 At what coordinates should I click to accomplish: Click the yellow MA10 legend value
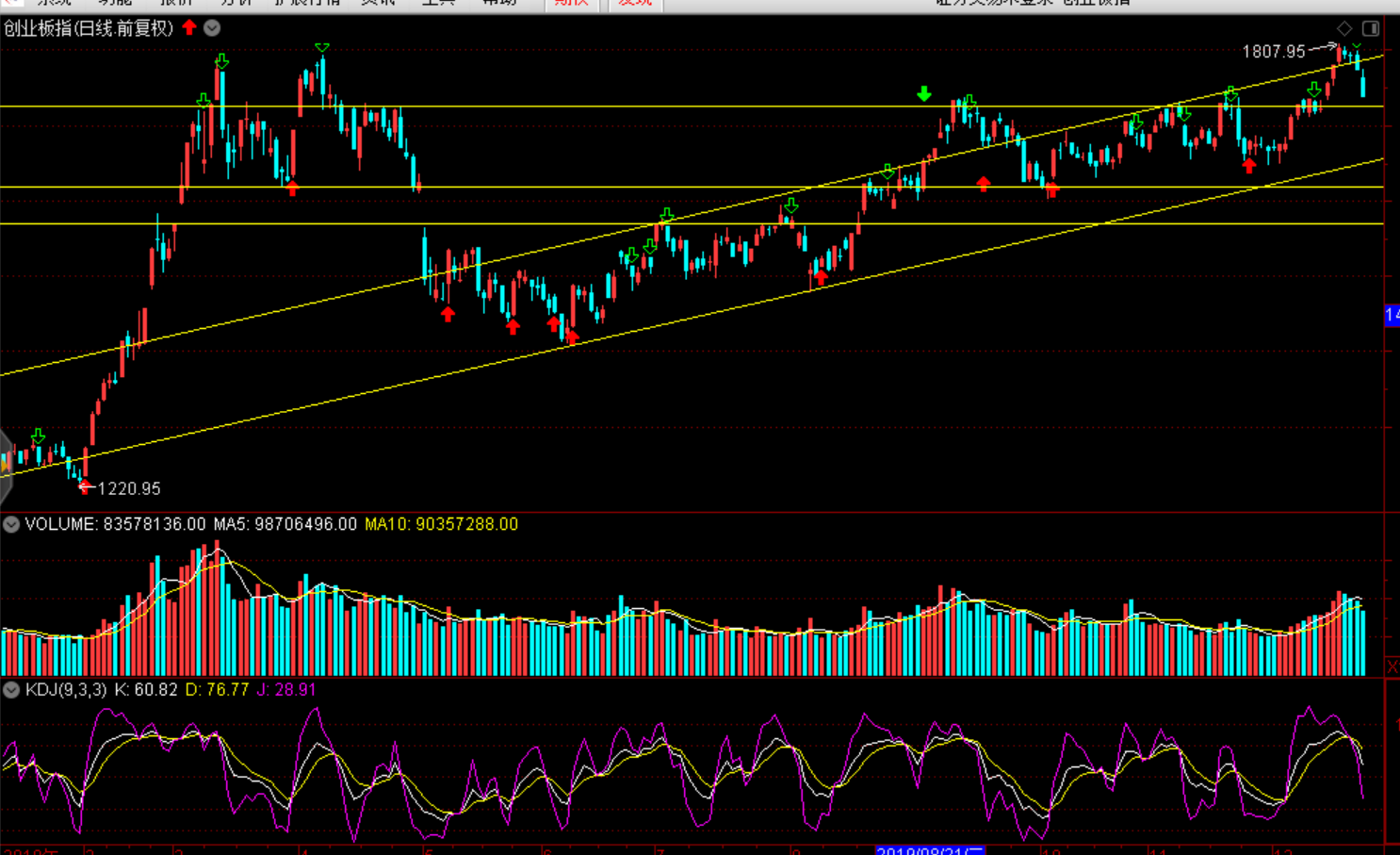(441, 524)
